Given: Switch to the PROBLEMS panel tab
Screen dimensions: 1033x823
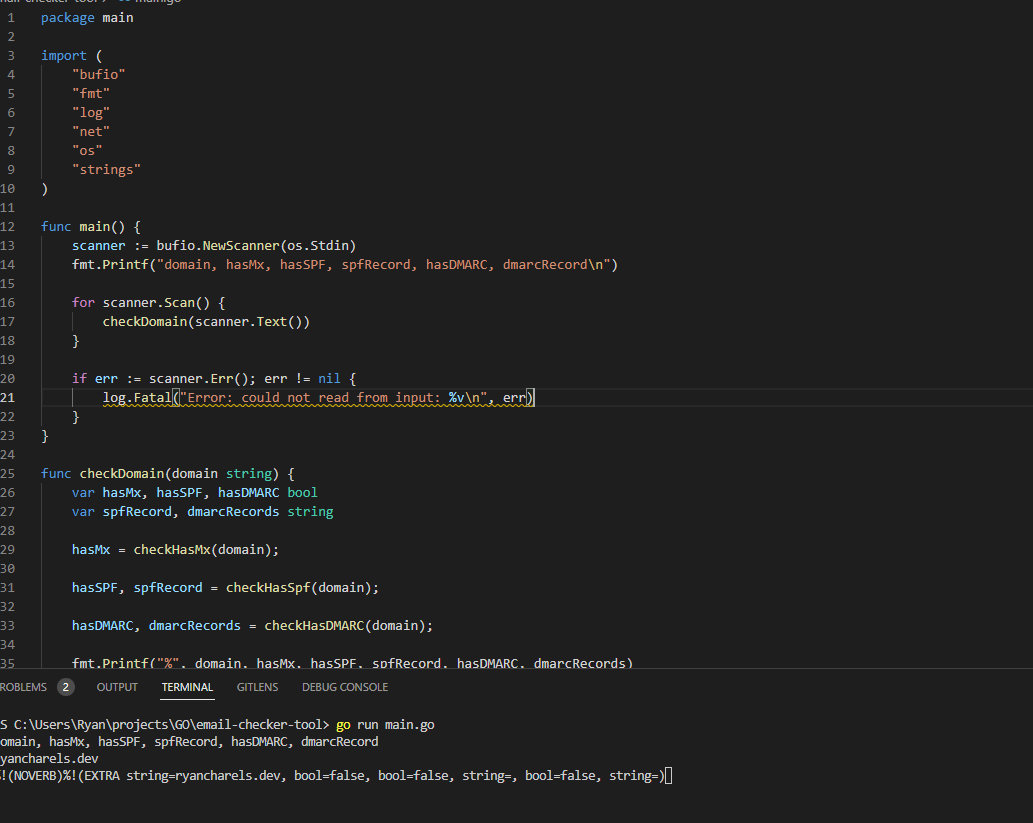Looking at the screenshot, I should pos(25,687).
